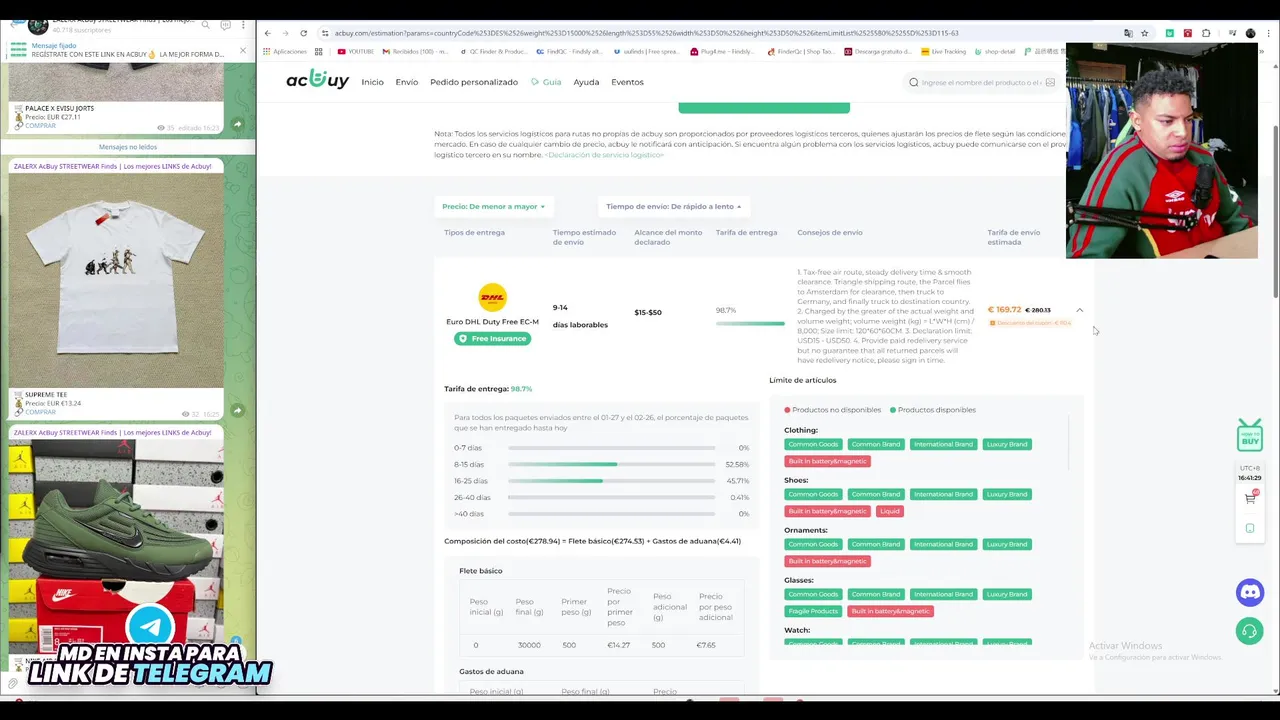Viewport: 1280px width, 720px height.
Task: Click the 16-25 días delivery progress bar
Action: coord(611,481)
